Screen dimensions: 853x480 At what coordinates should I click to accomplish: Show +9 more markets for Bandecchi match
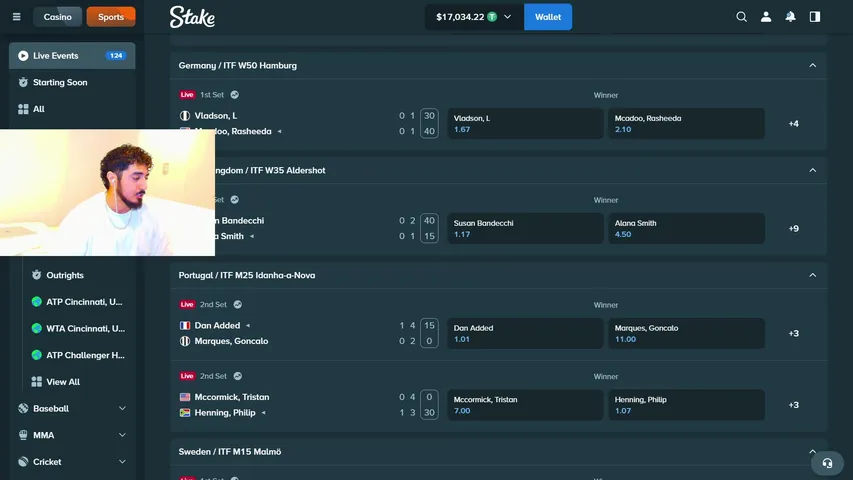point(794,229)
